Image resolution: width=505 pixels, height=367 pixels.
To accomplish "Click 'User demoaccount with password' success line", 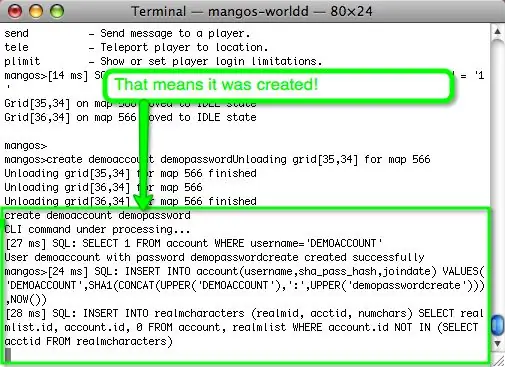I will pos(214,257).
